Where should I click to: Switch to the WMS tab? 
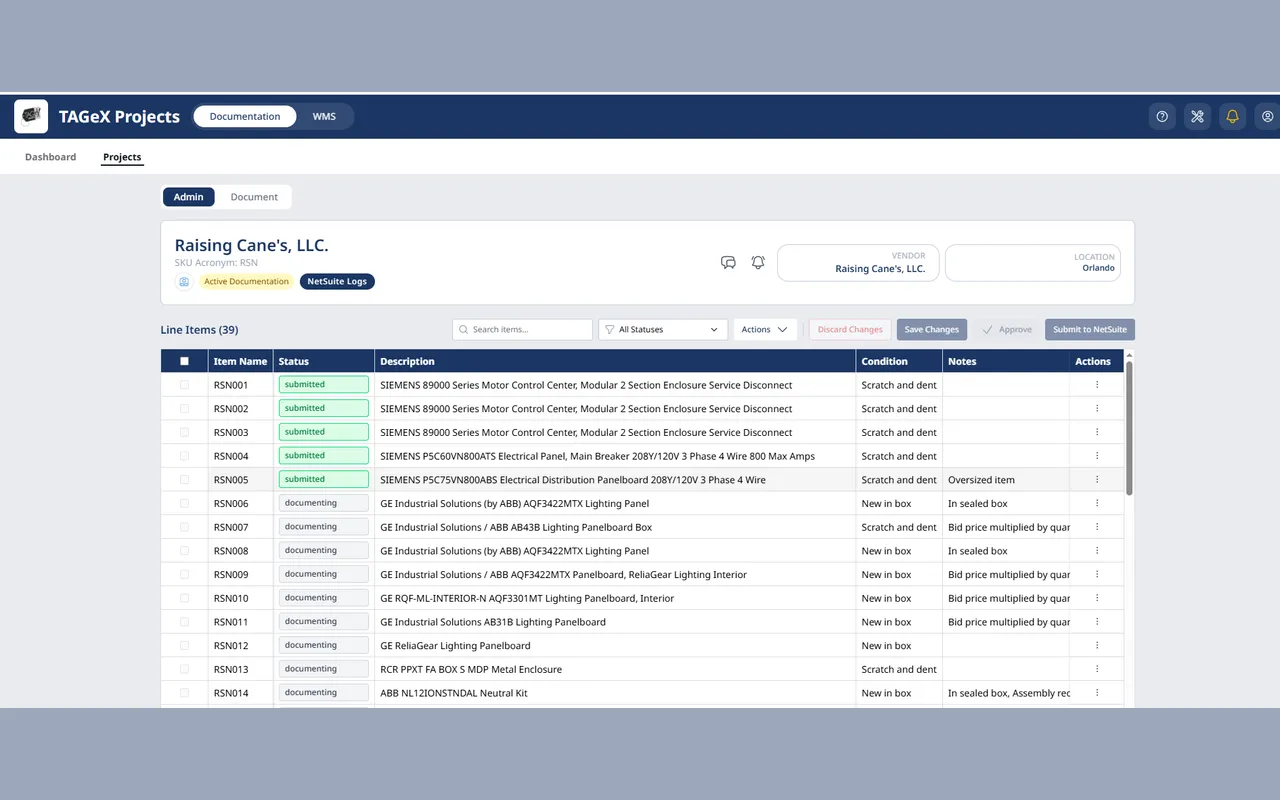tap(324, 116)
